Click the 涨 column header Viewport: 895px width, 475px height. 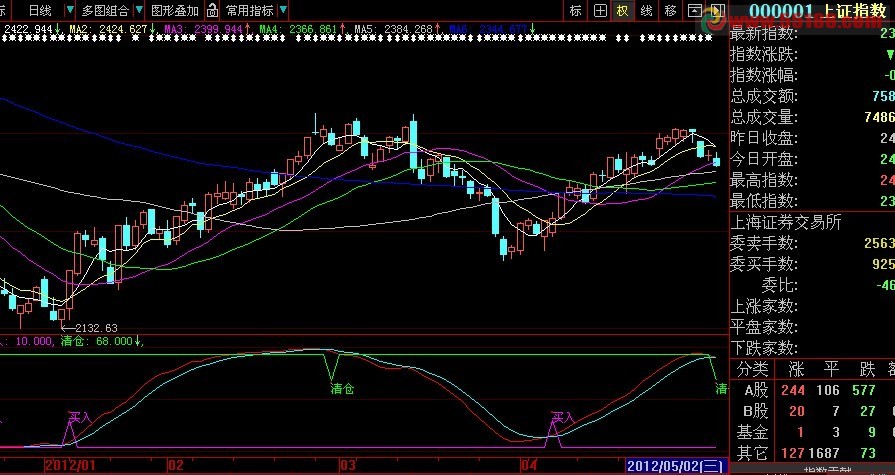tap(795, 369)
